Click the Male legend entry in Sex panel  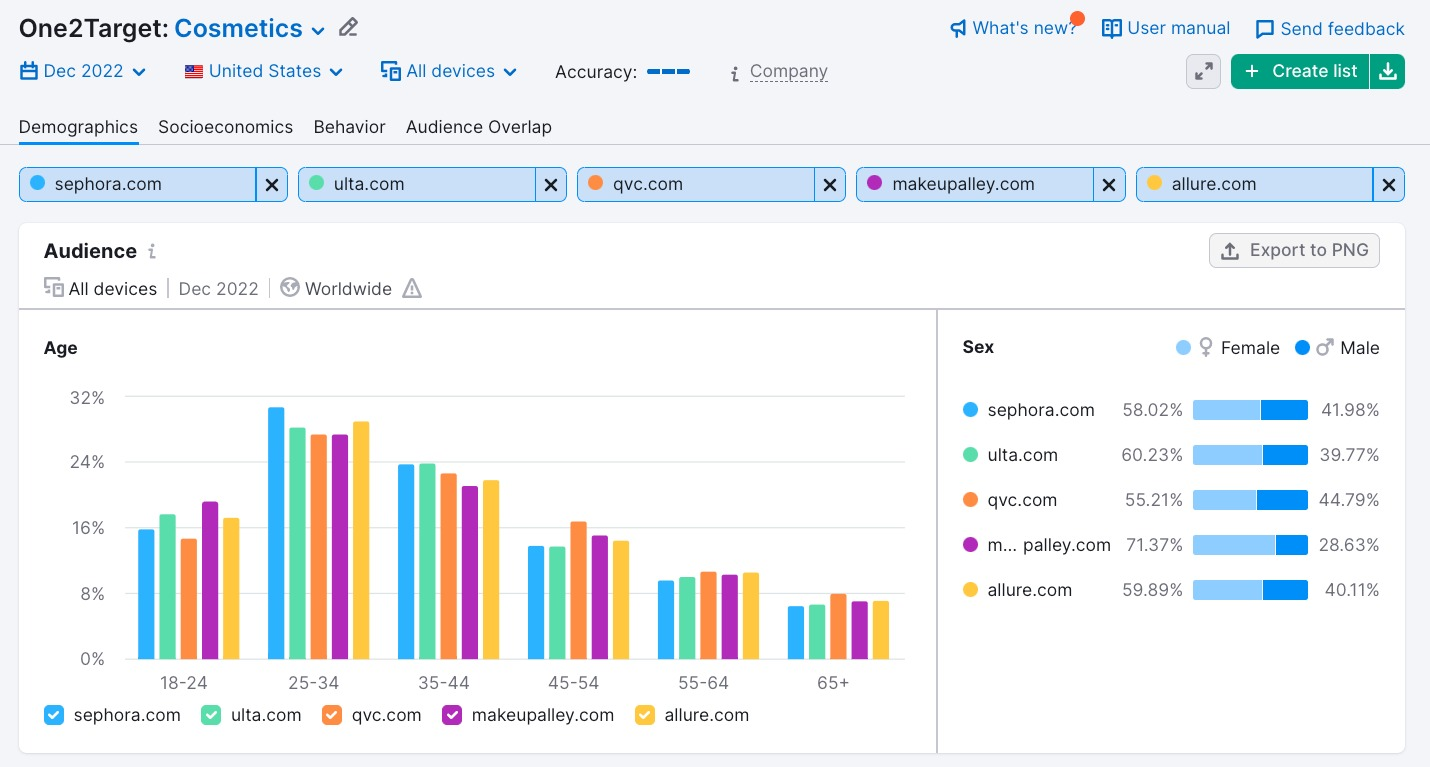(1337, 348)
